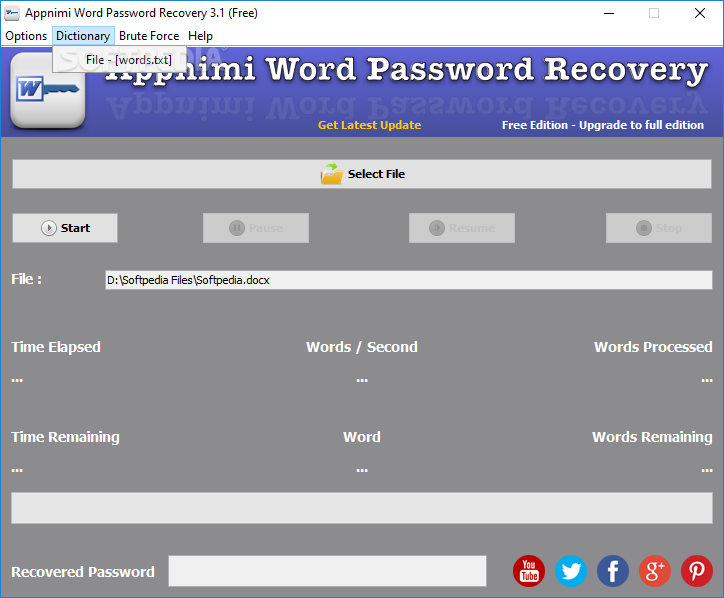The height and width of the screenshot is (598, 724).
Task: Click the Words Remaining label
Action: [x=652, y=437]
